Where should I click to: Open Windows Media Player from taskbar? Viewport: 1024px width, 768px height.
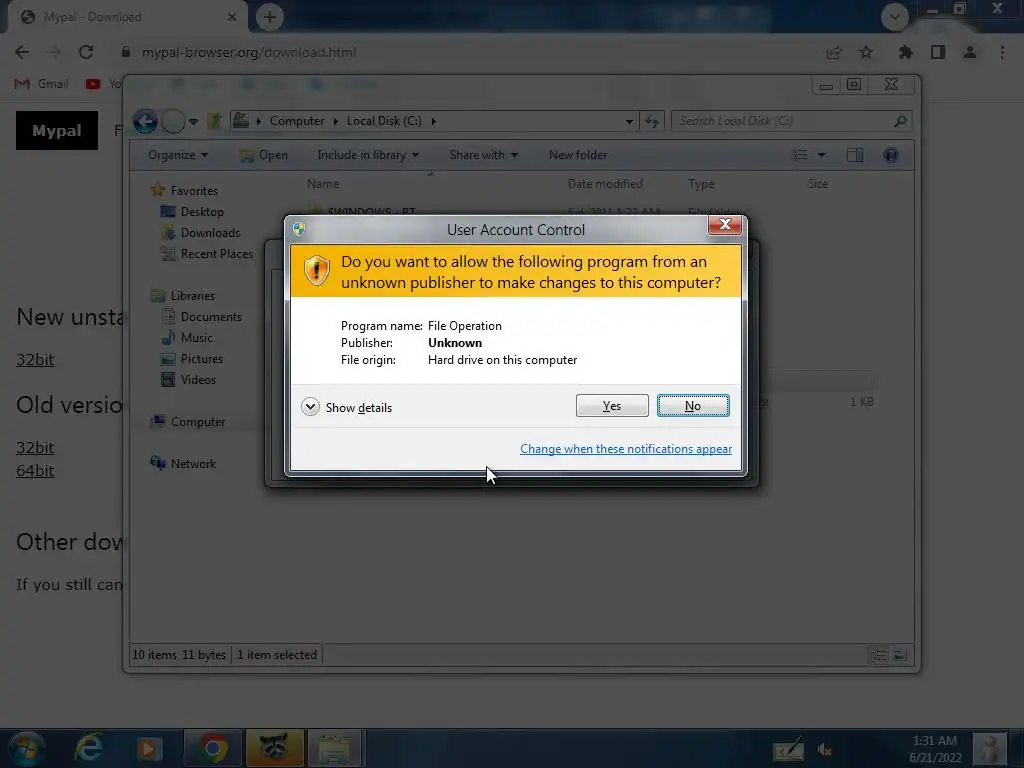point(149,748)
